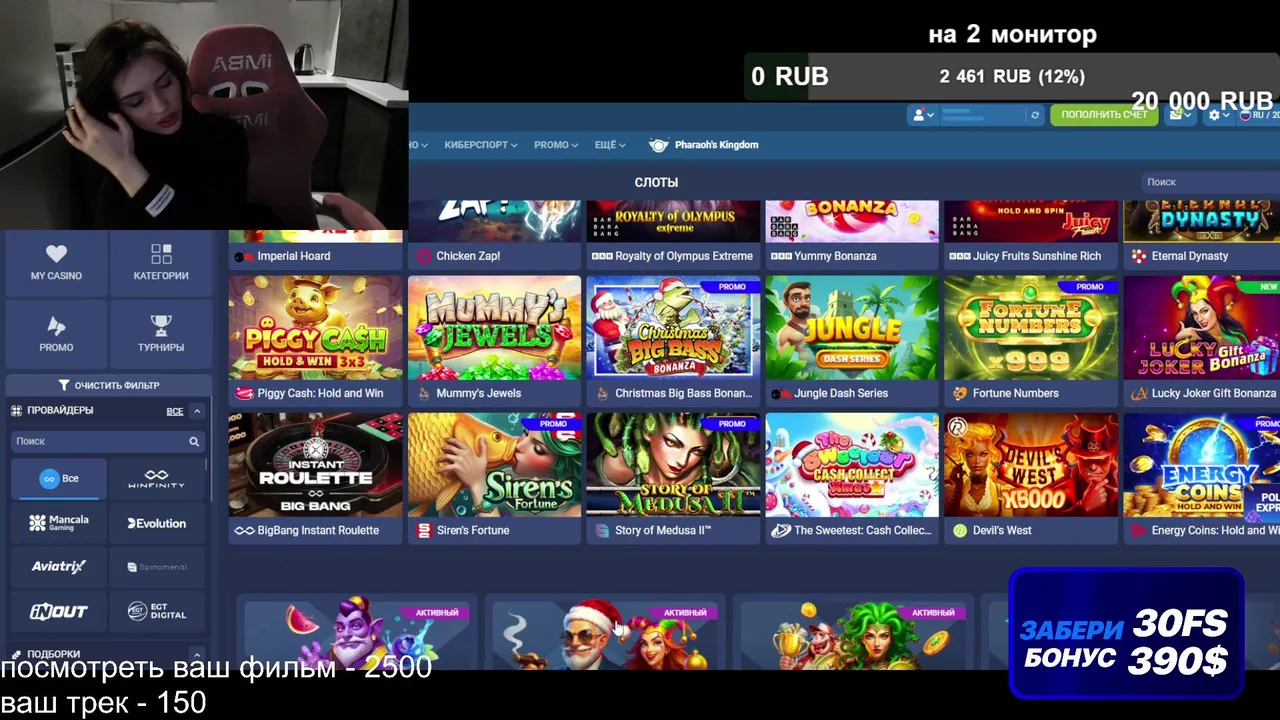The image size is (1280, 720).
Task: Open the Promo megaphone section
Action: coord(56,334)
